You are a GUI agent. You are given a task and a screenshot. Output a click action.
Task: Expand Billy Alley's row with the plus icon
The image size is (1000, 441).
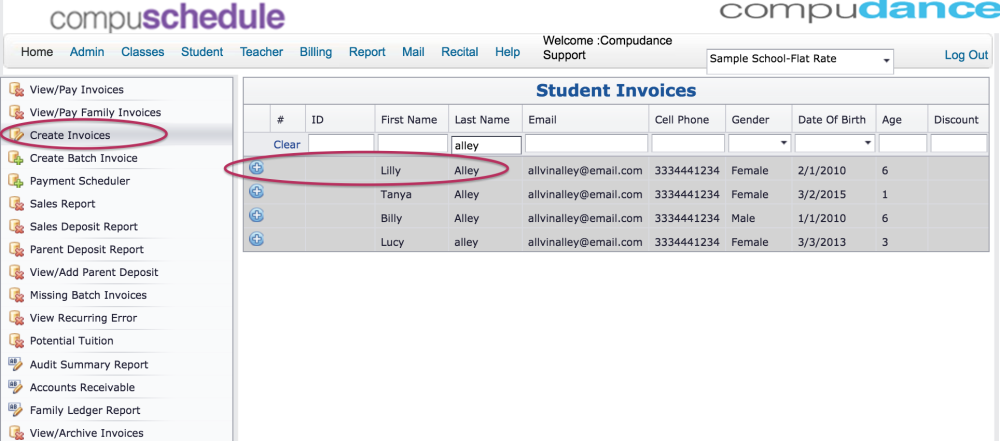click(256, 216)
